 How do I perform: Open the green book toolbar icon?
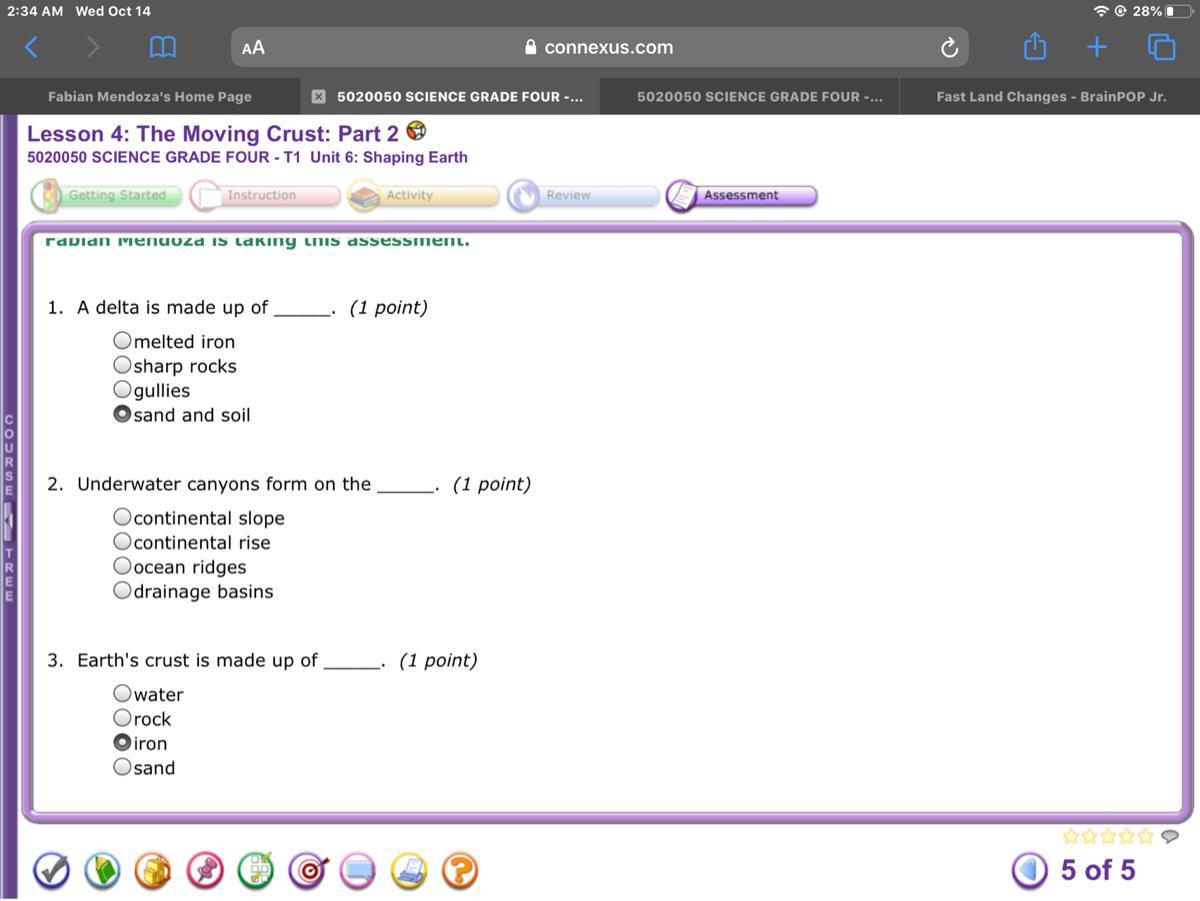pos(101,871)
